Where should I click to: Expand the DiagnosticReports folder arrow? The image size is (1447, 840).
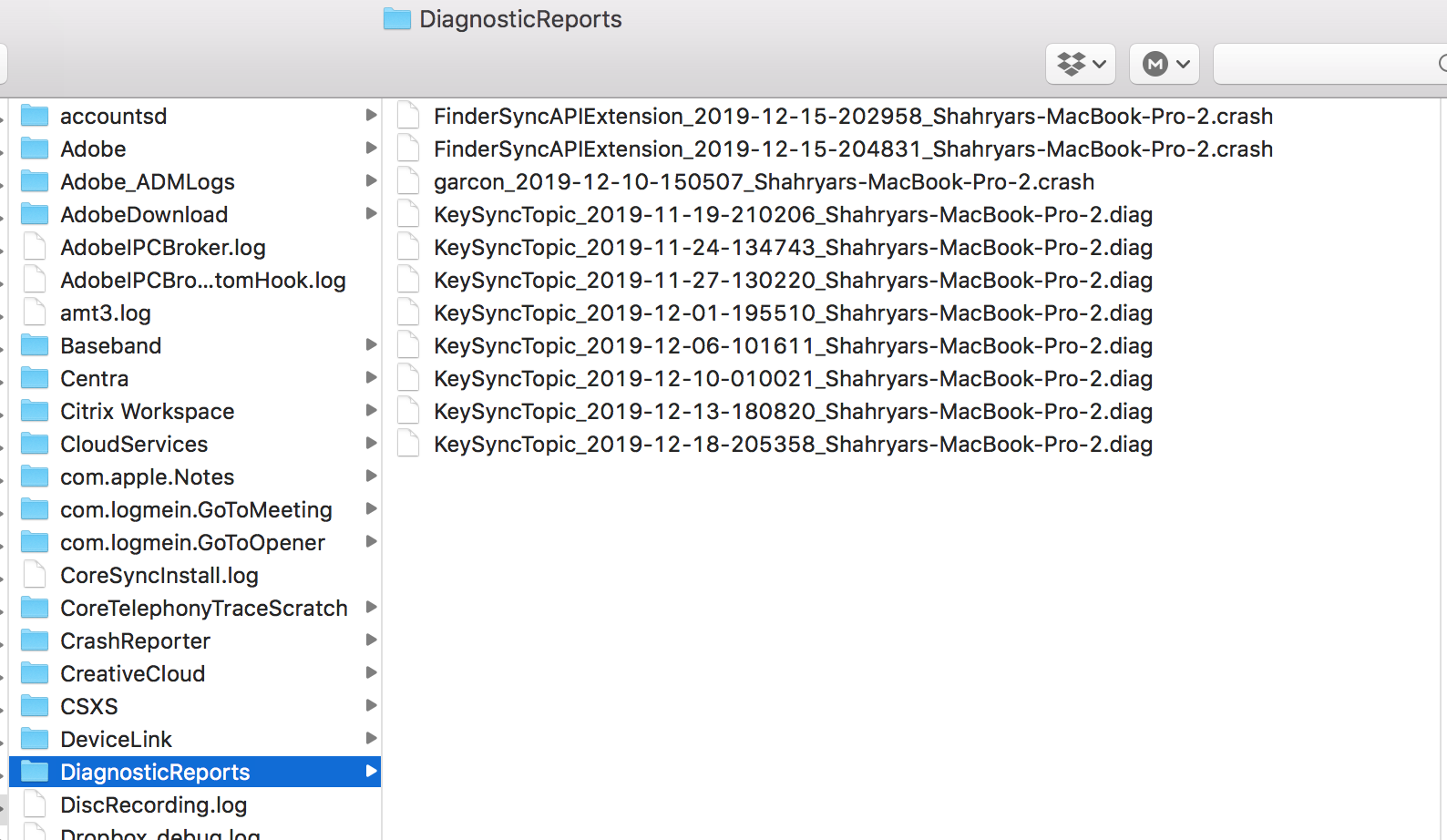pos(371,771)
